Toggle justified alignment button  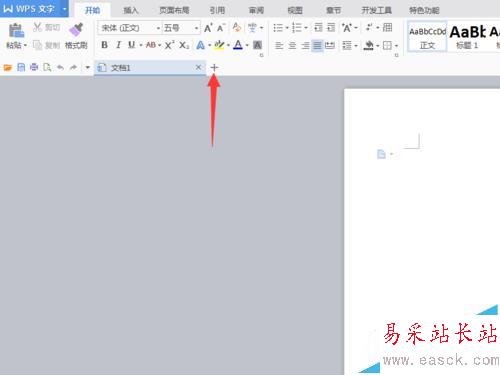pos(317,45)
